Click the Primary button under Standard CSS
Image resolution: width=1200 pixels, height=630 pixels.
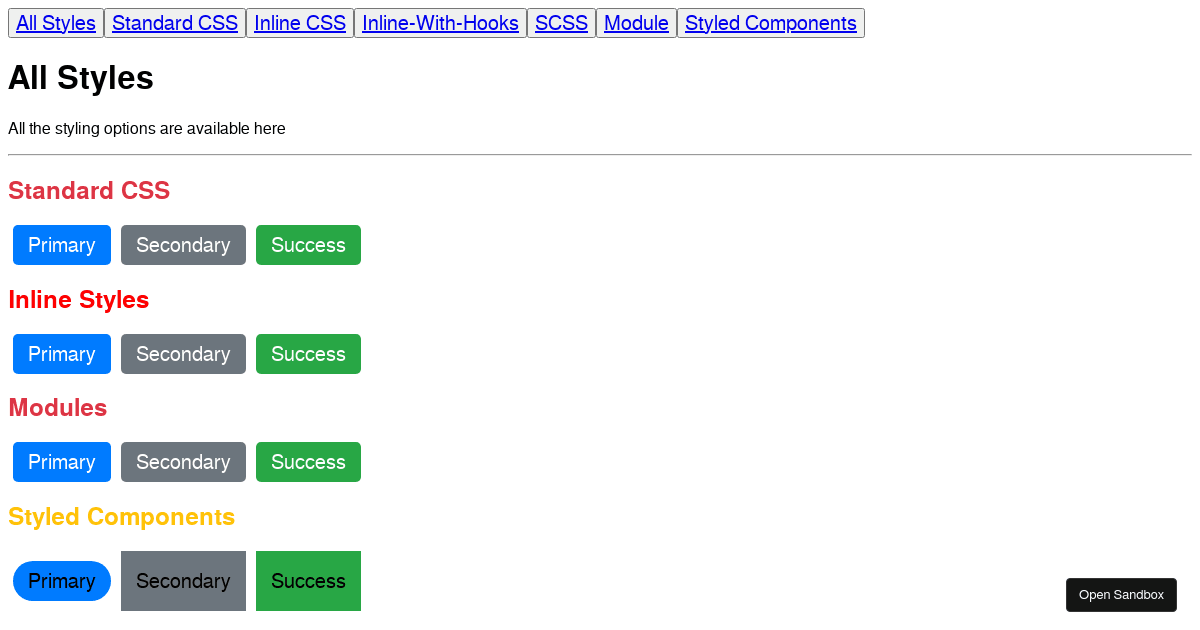click(61, 244)
